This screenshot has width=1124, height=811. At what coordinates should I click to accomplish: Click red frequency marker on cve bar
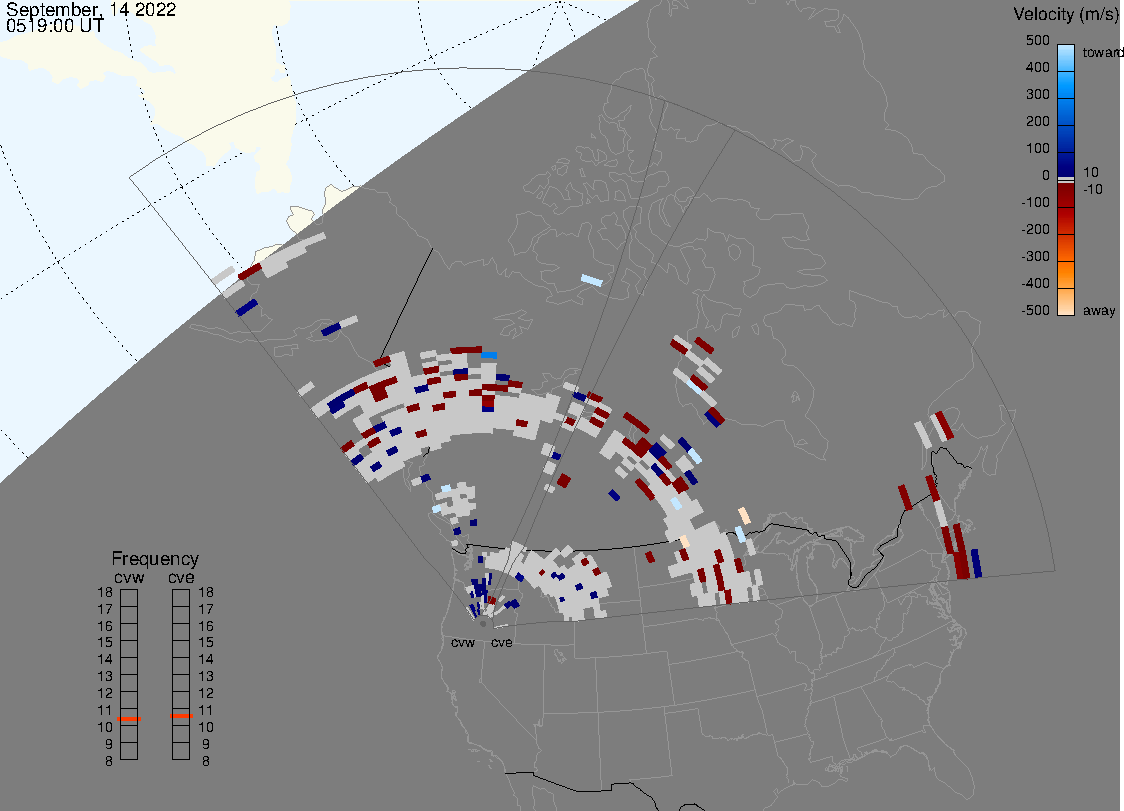[x=181, y=716]
